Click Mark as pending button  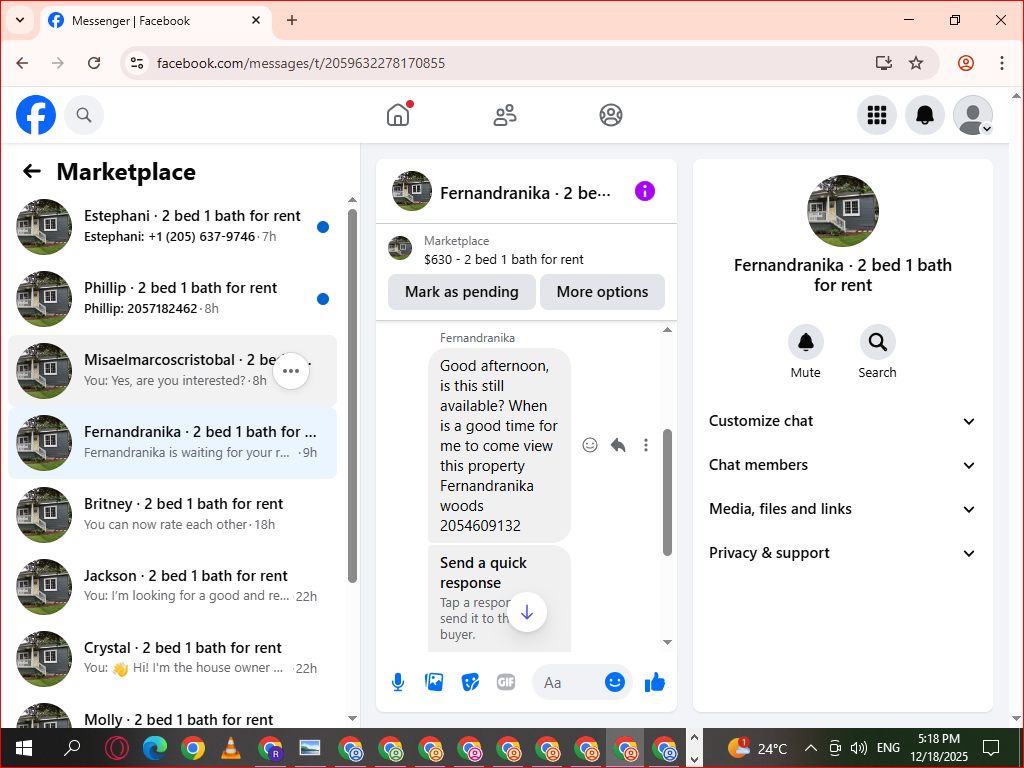point(462,292)
